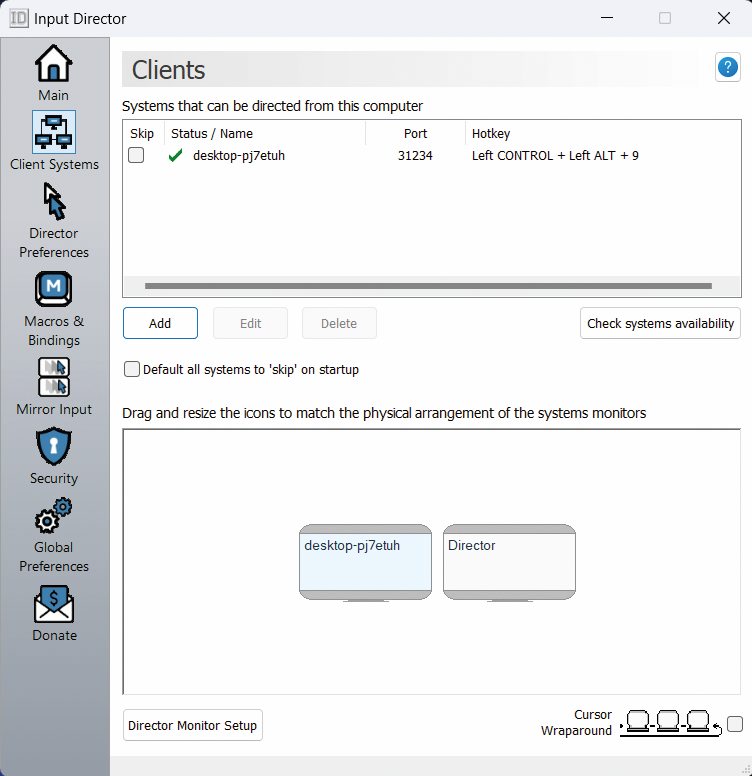Click the Delete button
This screenshot has width=752, height=776.
[339, 323]
